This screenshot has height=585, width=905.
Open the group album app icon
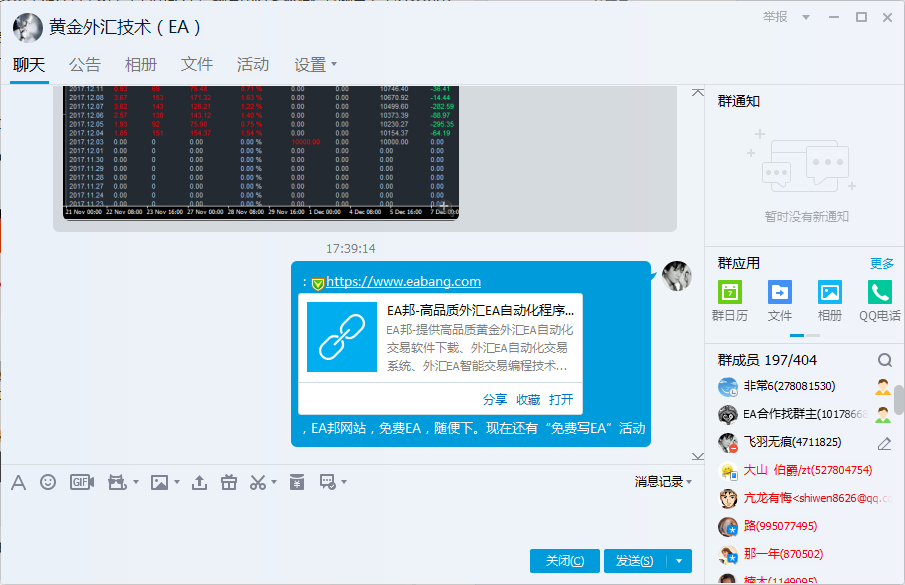point(830,292)
